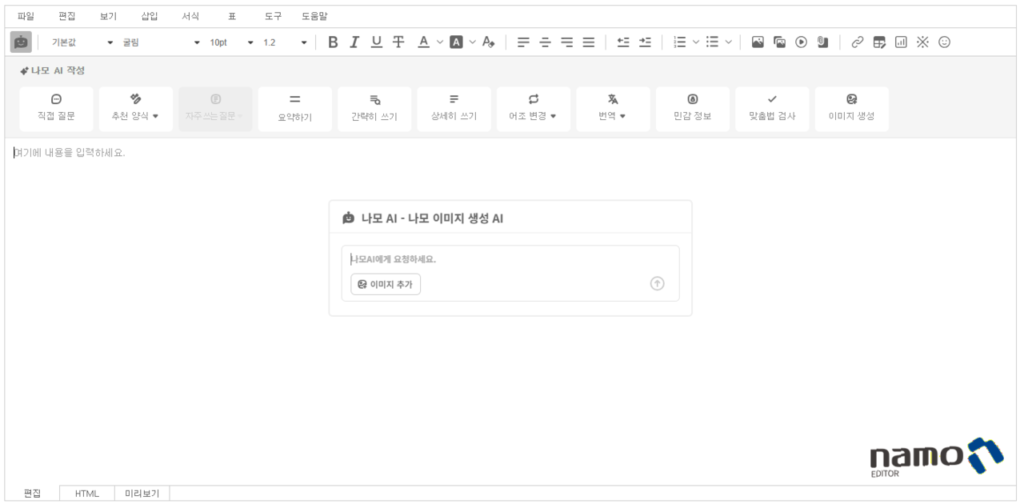
Task: Open the emoji picker smiley icon
Action: pyautogui.click(x=944, y=42)
